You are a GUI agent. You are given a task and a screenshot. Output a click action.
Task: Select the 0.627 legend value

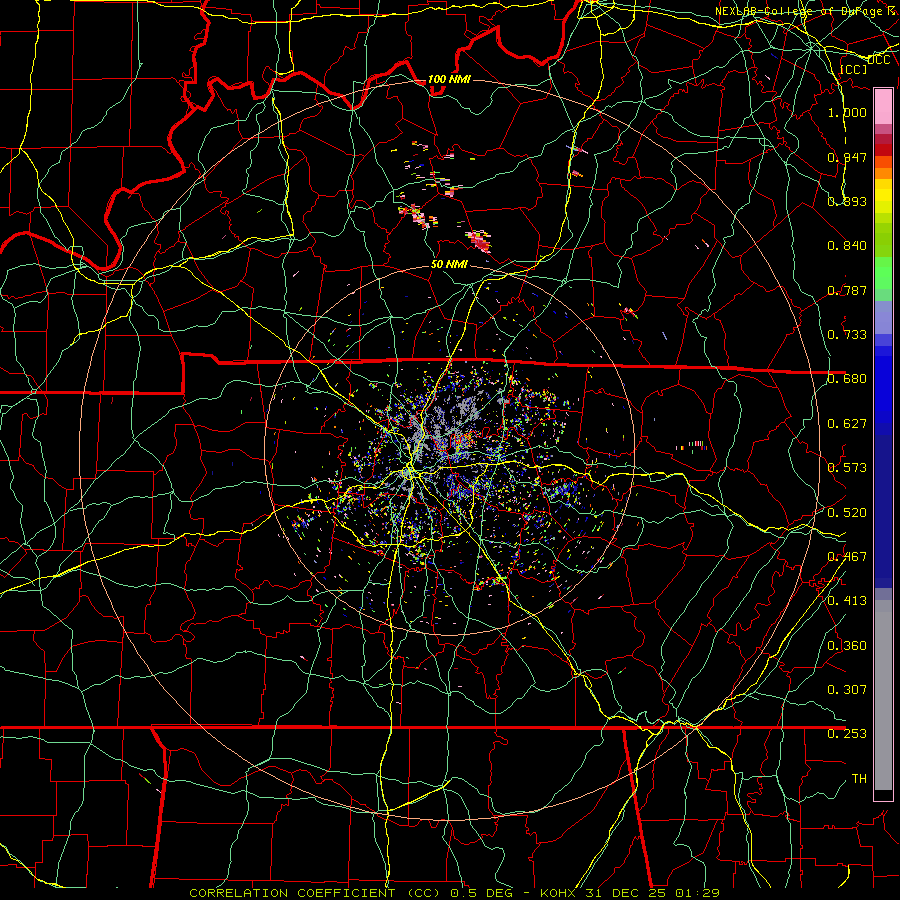(847, 423)
